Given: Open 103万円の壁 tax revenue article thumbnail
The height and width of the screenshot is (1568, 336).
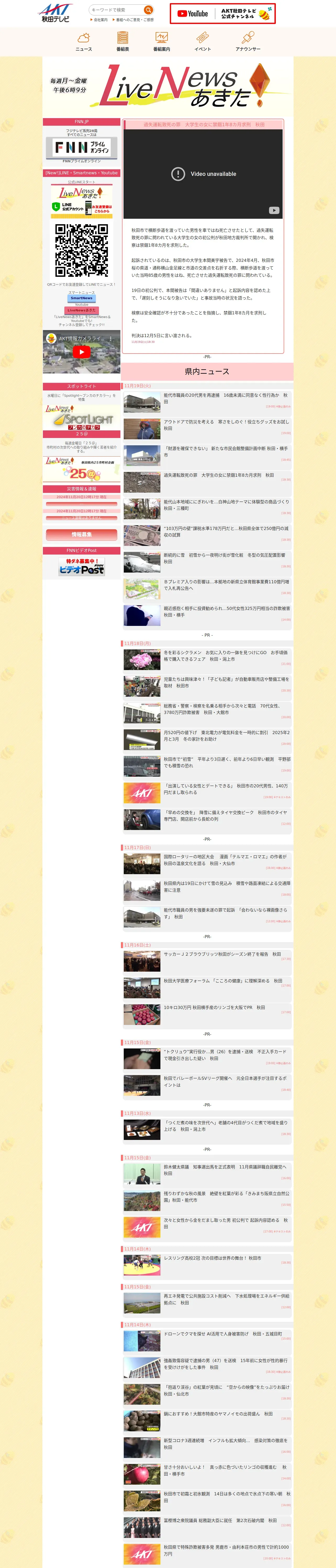Looking at the screenshot, I should tap(142, 536).
